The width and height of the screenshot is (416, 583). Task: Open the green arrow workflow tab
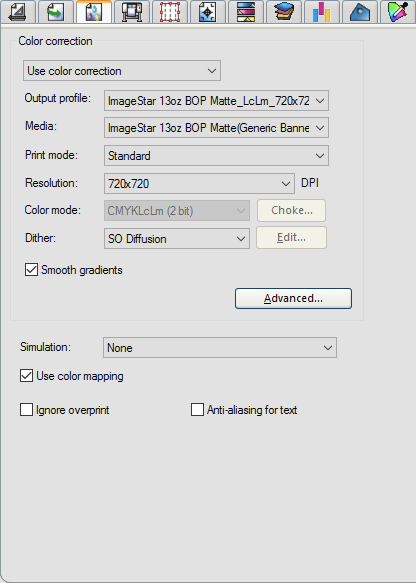(x=55, y=12)
